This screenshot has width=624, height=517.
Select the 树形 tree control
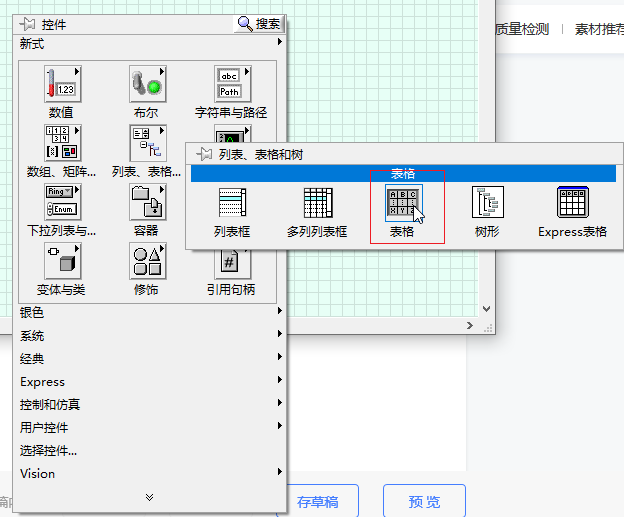point(488,203)
